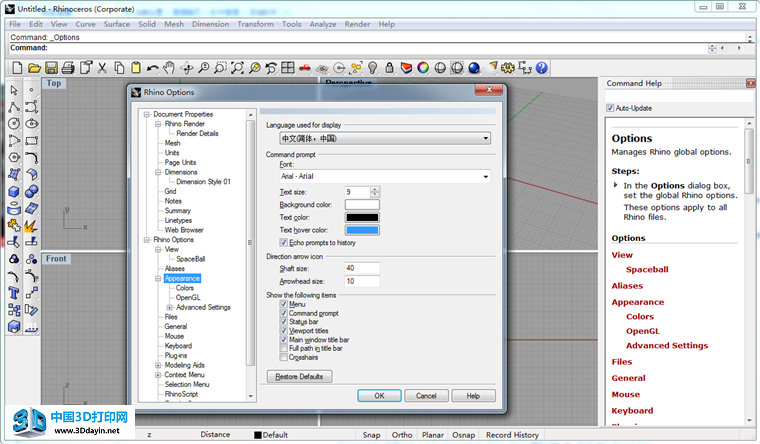Save with the floppy disk icon

tap(51, 68)
